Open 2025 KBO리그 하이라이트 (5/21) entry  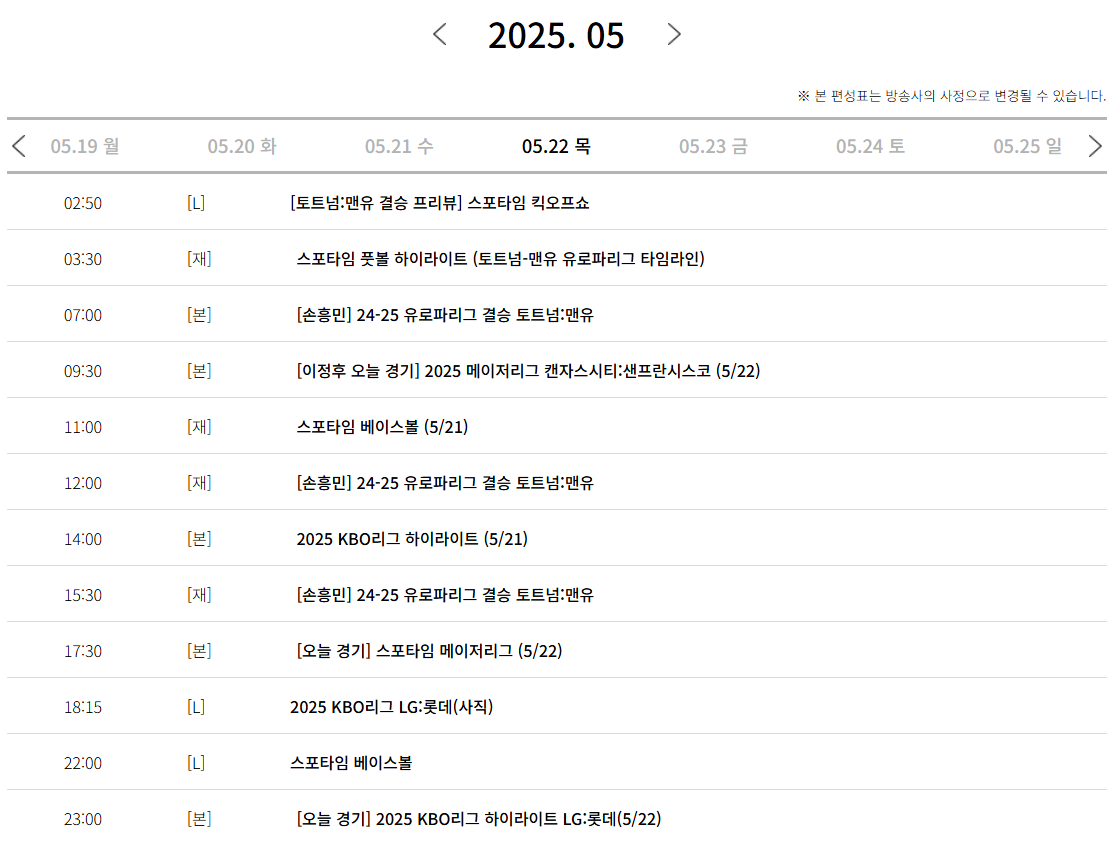pyautogui.click(x=412, y=539)
